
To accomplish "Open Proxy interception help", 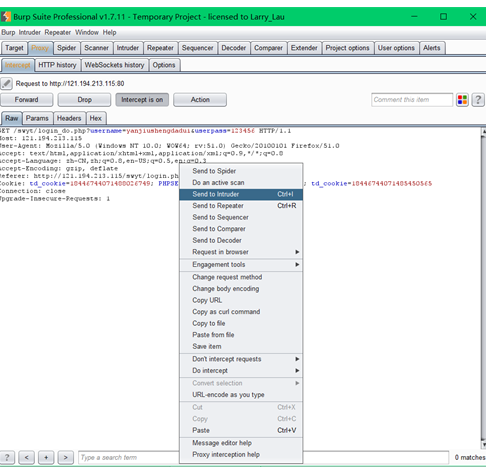I will (241, 455).
